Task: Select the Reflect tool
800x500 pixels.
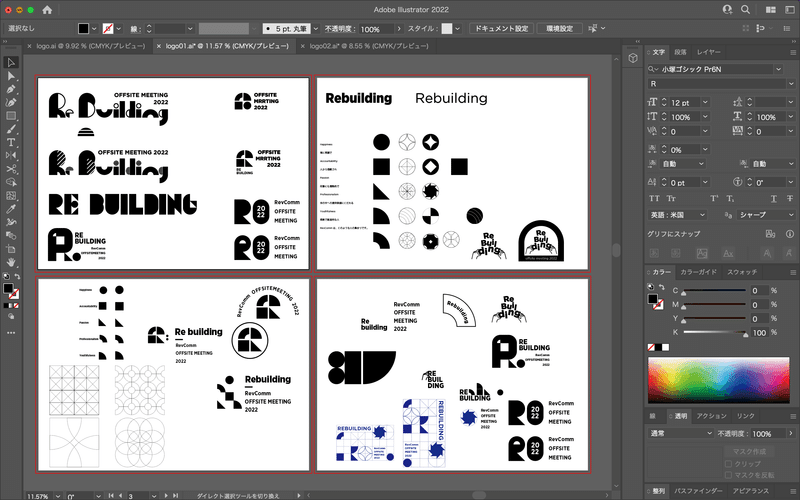Action: click(11, 155)
